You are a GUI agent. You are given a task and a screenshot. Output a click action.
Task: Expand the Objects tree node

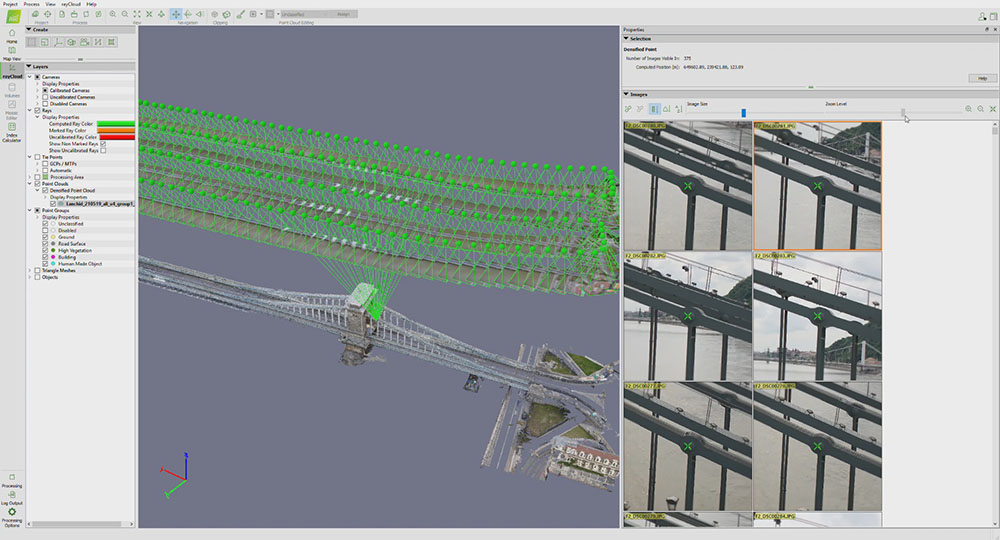pos(29,277)
